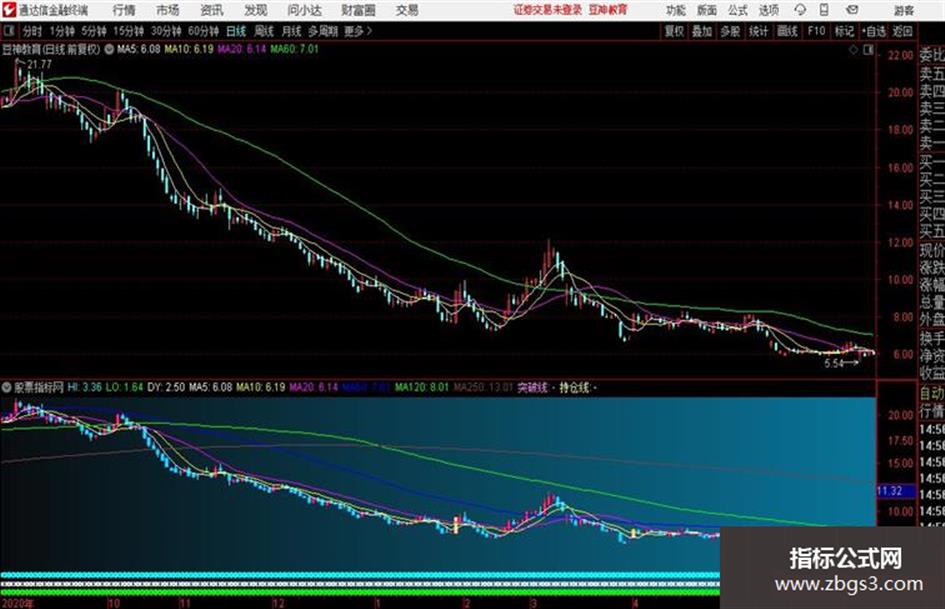945x609 pixels.
Task: Click the 叠加 overlay toolbar button
Action: tap(702, 31)
